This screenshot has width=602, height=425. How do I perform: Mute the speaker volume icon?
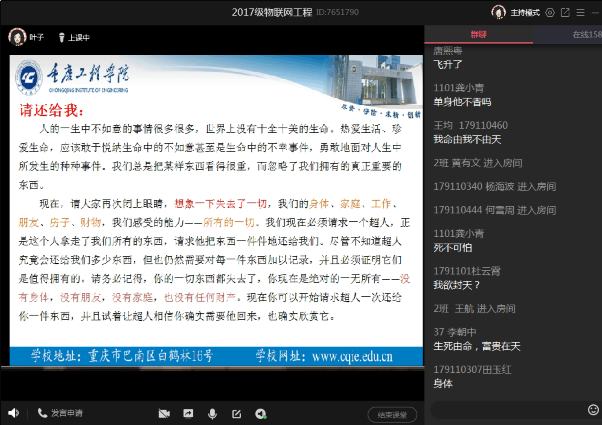(13, 413)
